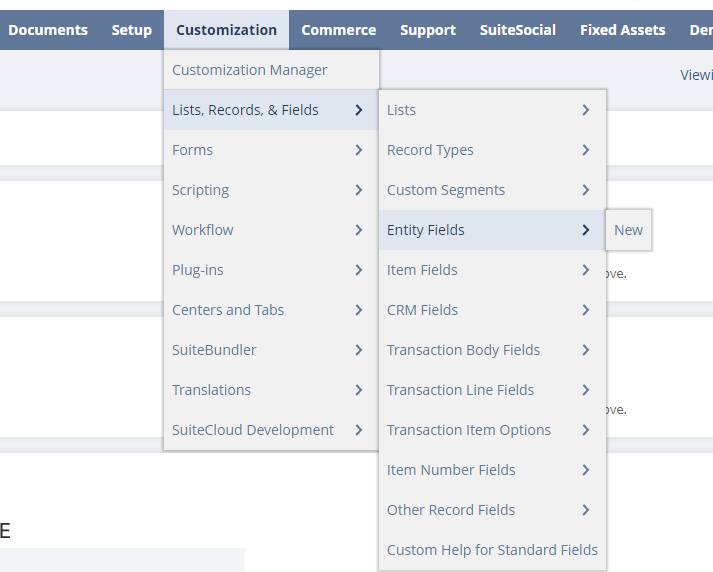
Task: Open SuiteCloud Development menu item
Action: 271,430
